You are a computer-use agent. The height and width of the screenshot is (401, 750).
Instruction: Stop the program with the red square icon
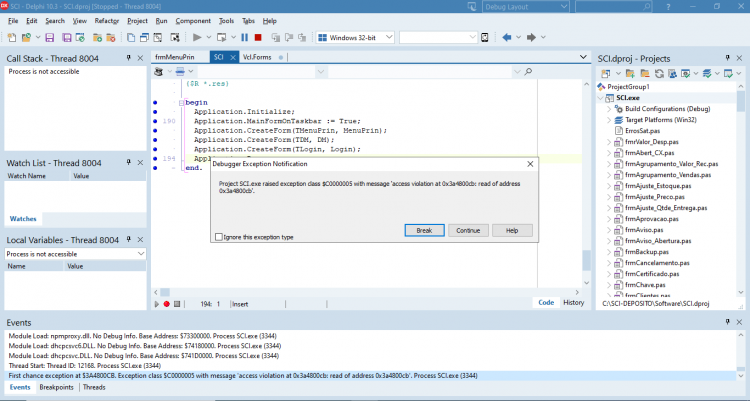click(258, 37)
